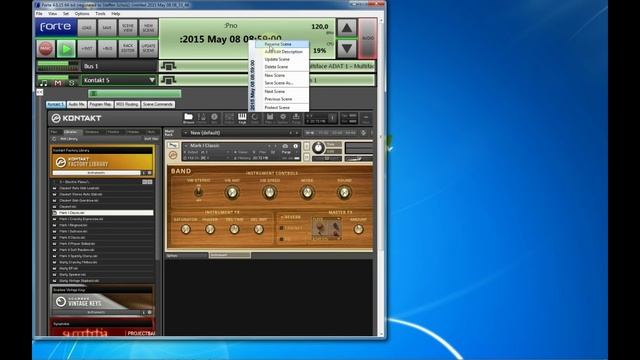640x360 pixels.
Task: Toggle the Kontakt Keyb keyboard icon
Action: coord(242,118)
